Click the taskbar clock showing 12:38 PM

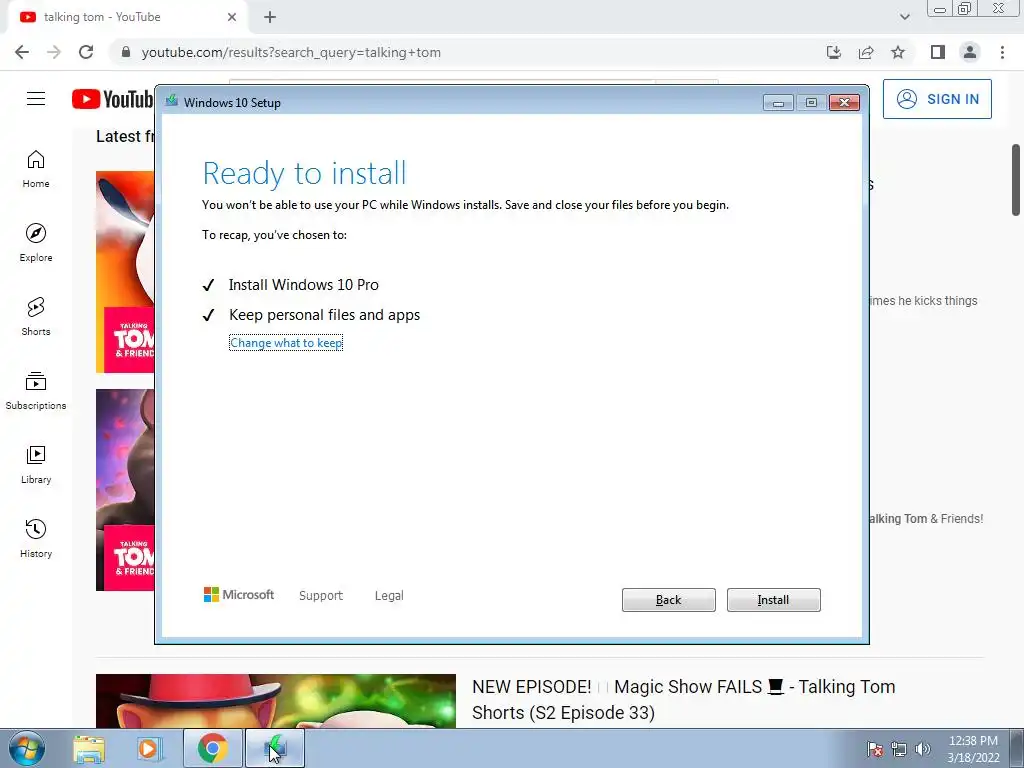[x=973, y=749]
